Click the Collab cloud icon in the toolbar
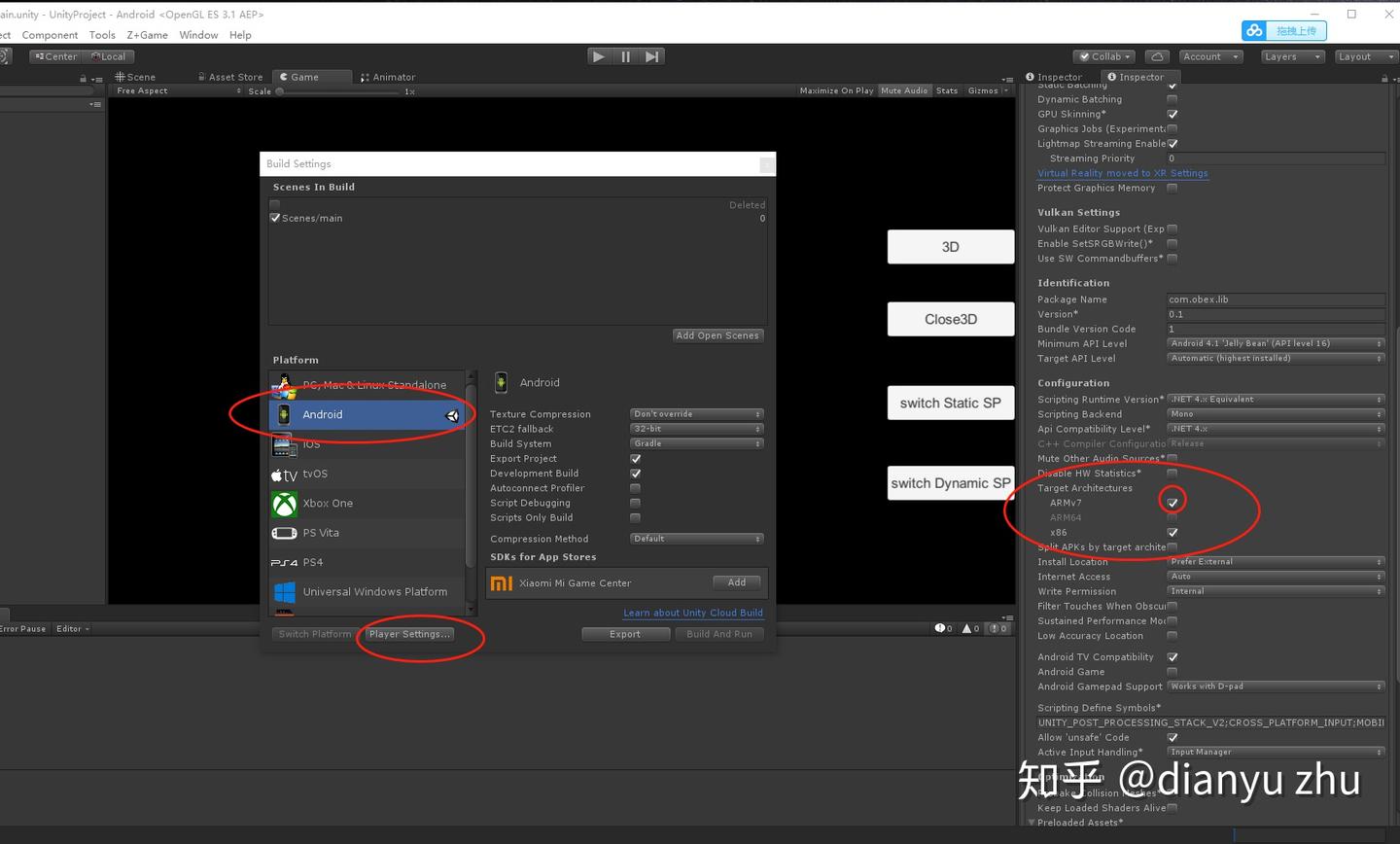 (1157, 56)
